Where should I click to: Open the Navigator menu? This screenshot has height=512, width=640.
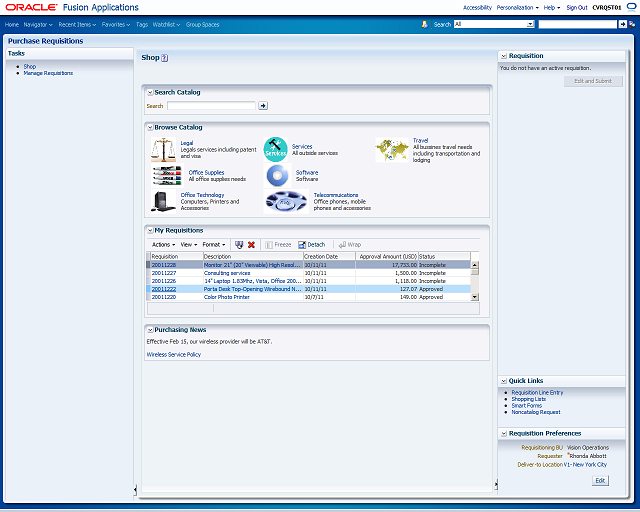click(x=38, y=24)
